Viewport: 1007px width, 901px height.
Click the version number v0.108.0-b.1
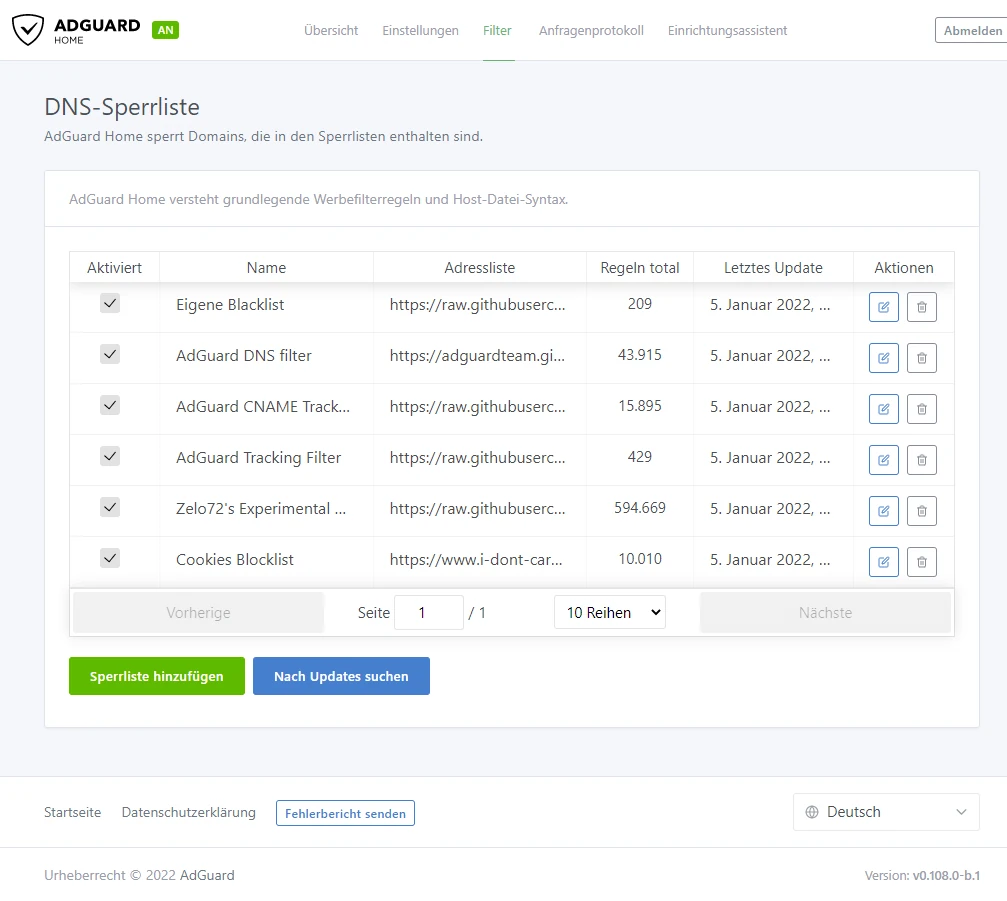tap(946, 875)
